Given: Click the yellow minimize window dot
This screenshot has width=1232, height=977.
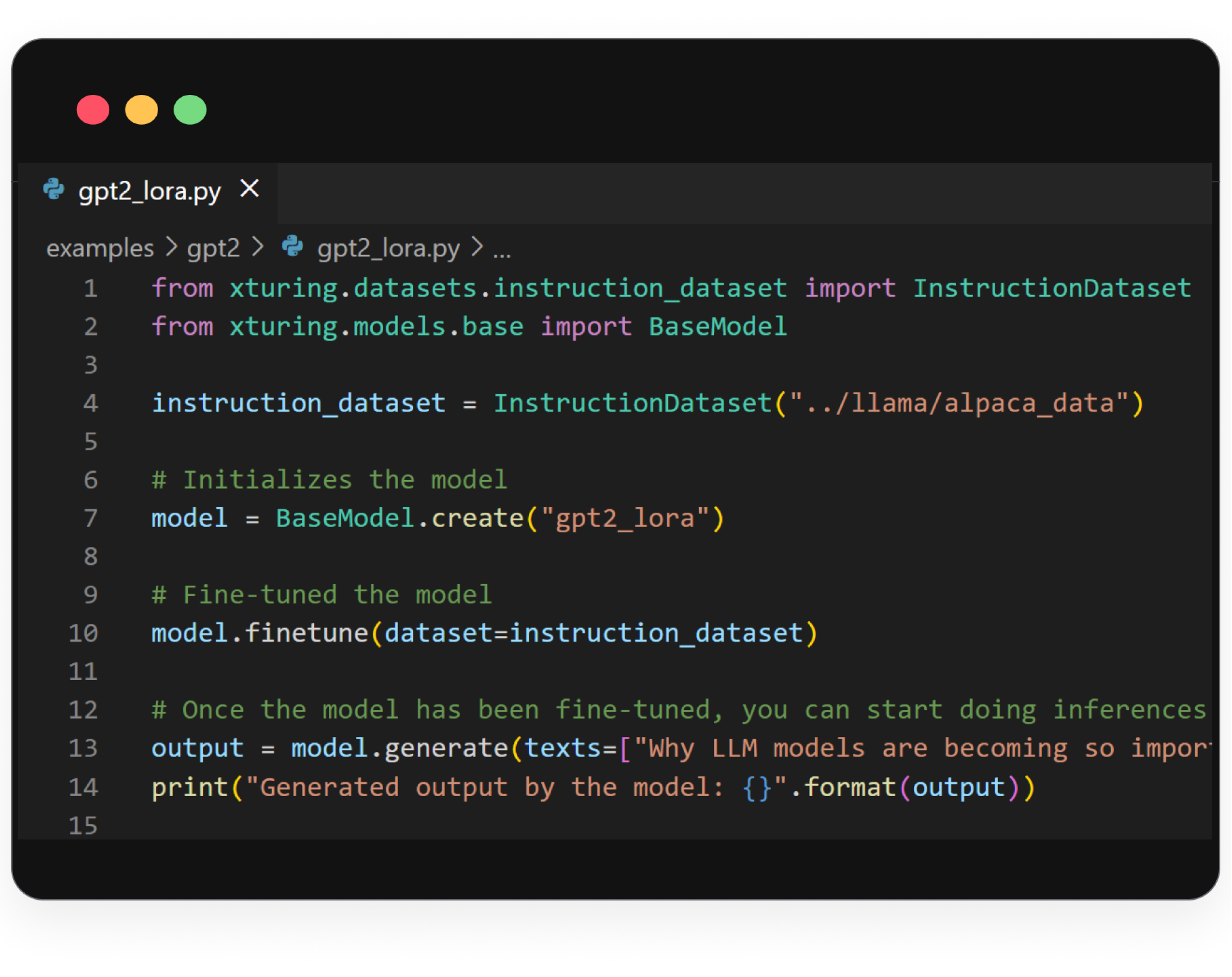Looking at the screenshot, I should [141, 110].
